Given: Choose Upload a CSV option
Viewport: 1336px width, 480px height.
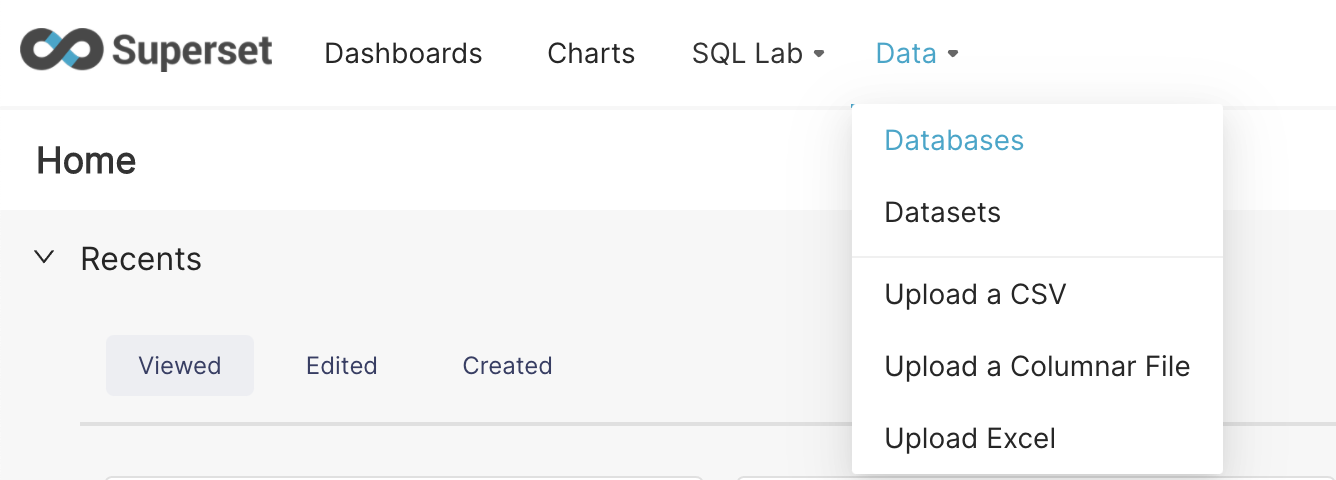Looking at the screenshot, I should click(975, 294).
